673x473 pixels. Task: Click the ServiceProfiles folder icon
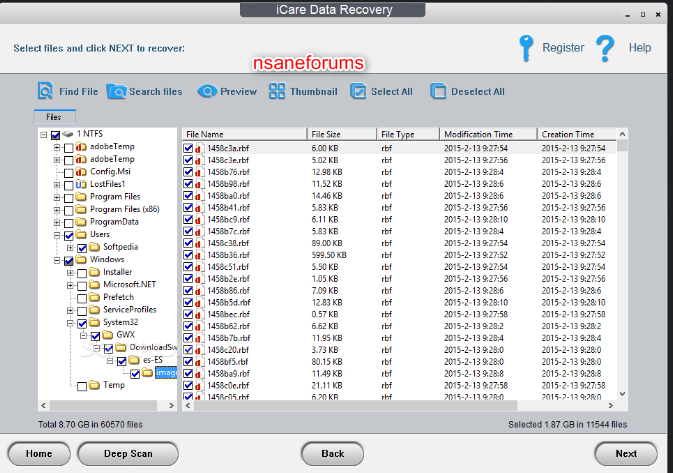click(94, 310)
